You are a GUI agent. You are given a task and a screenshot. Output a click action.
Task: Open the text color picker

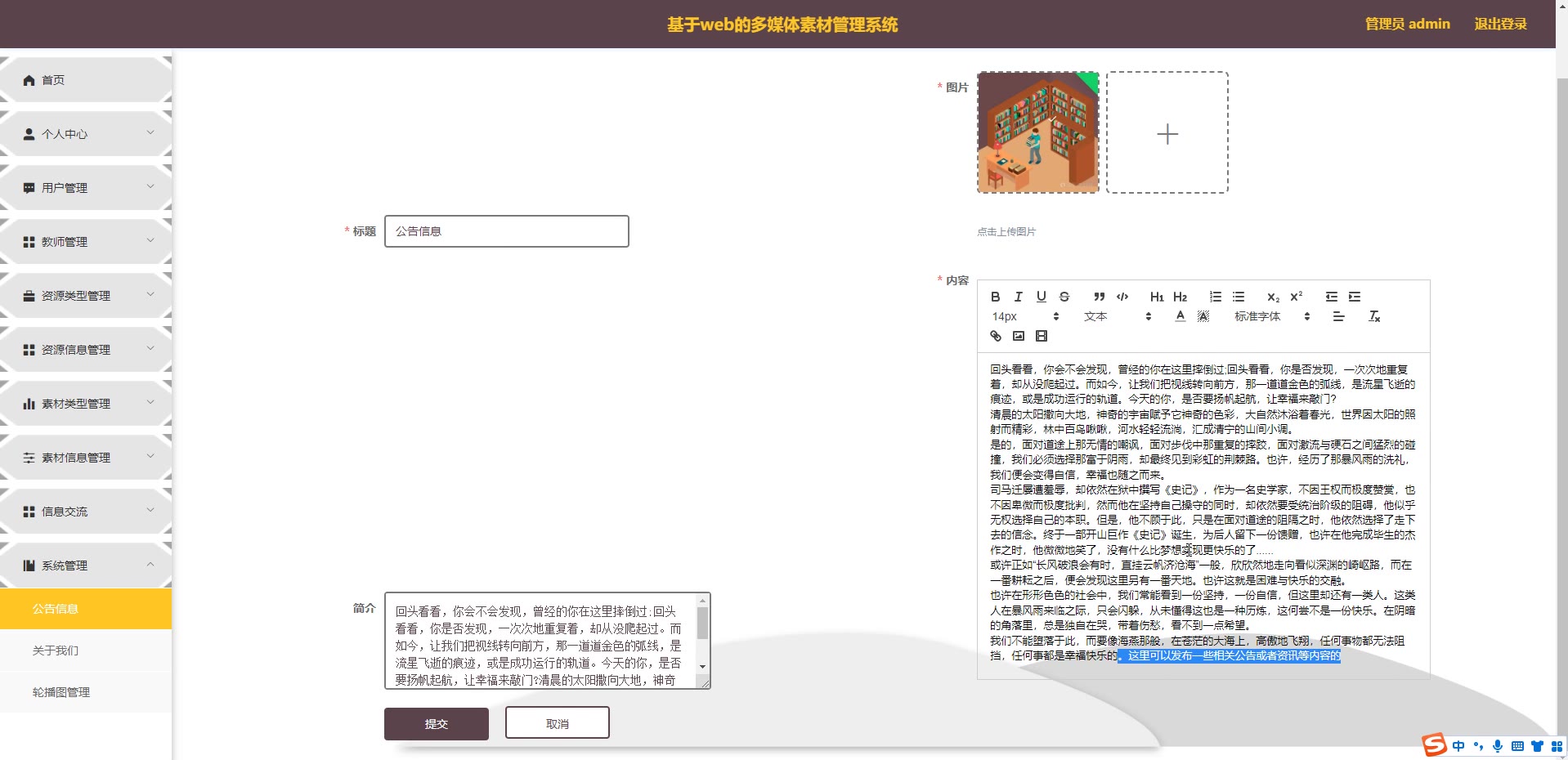pyautogui.click(x=1180, y=316)
